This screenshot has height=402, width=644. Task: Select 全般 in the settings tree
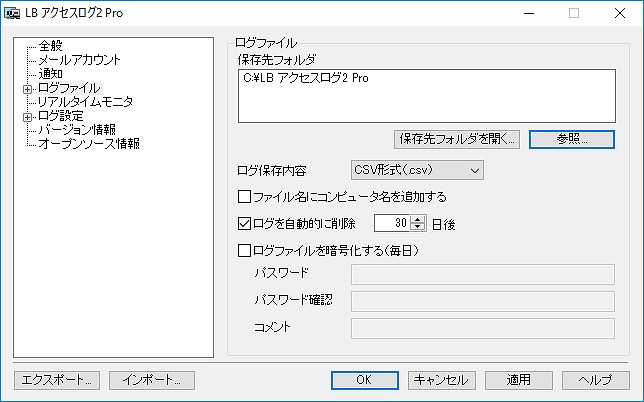51,46
